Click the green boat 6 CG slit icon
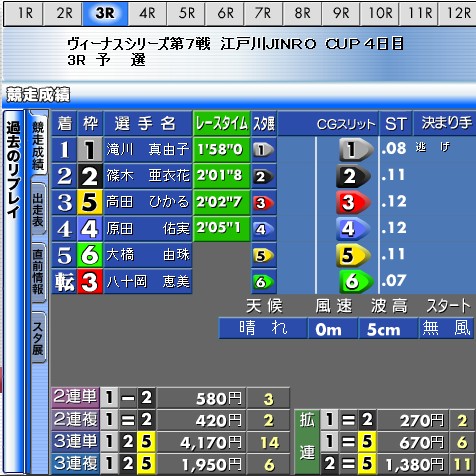This screenshot has width=476, height=476. pyautogui.click(x=356, y=281)
